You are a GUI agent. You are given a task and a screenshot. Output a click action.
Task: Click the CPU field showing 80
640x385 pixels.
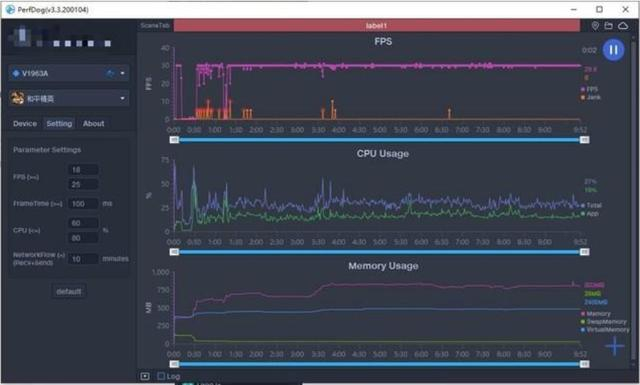click(x=83, y=238)
